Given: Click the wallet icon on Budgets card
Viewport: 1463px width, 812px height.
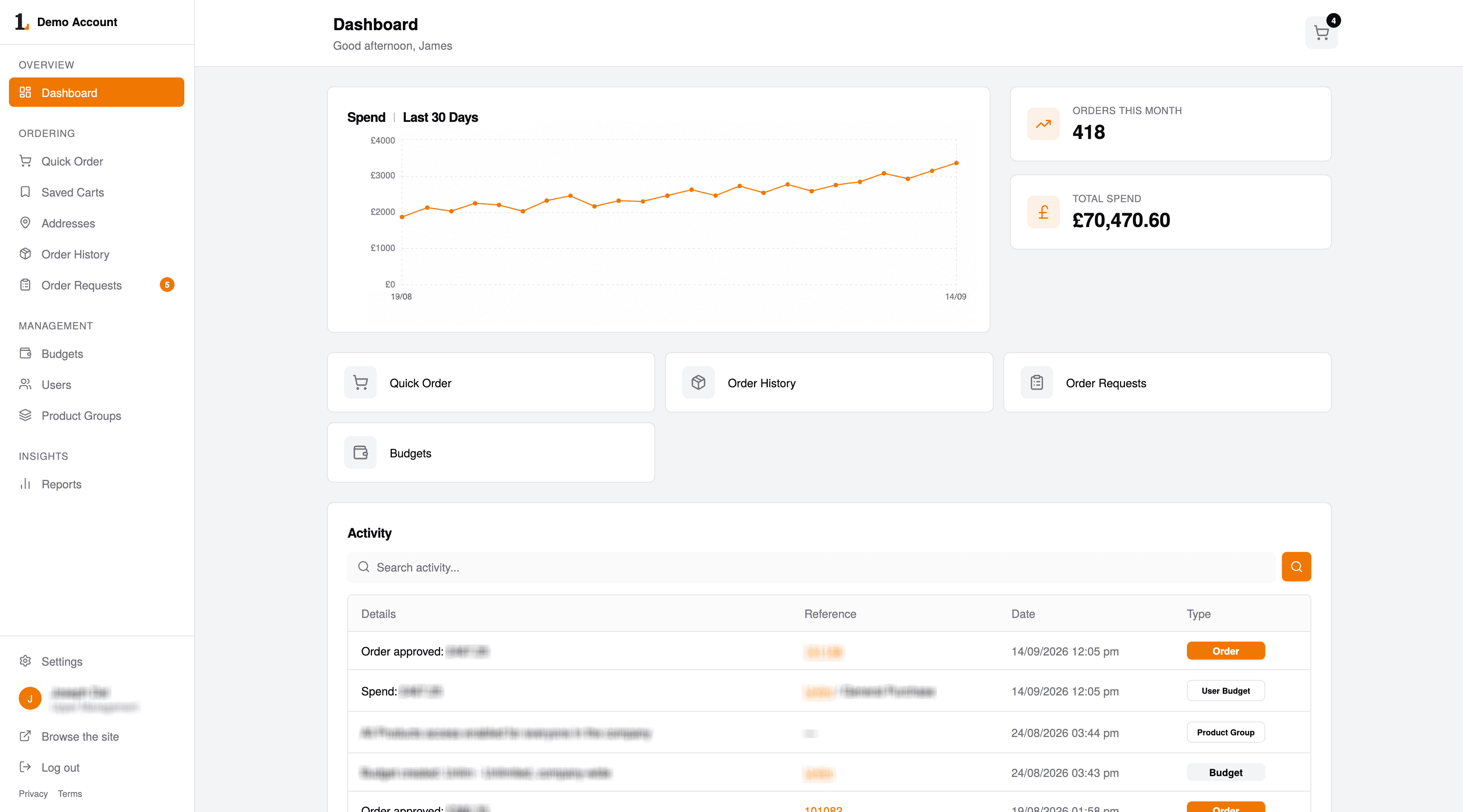Looking at the screenshot, I should pyautogui.click(x=360, y=452).
